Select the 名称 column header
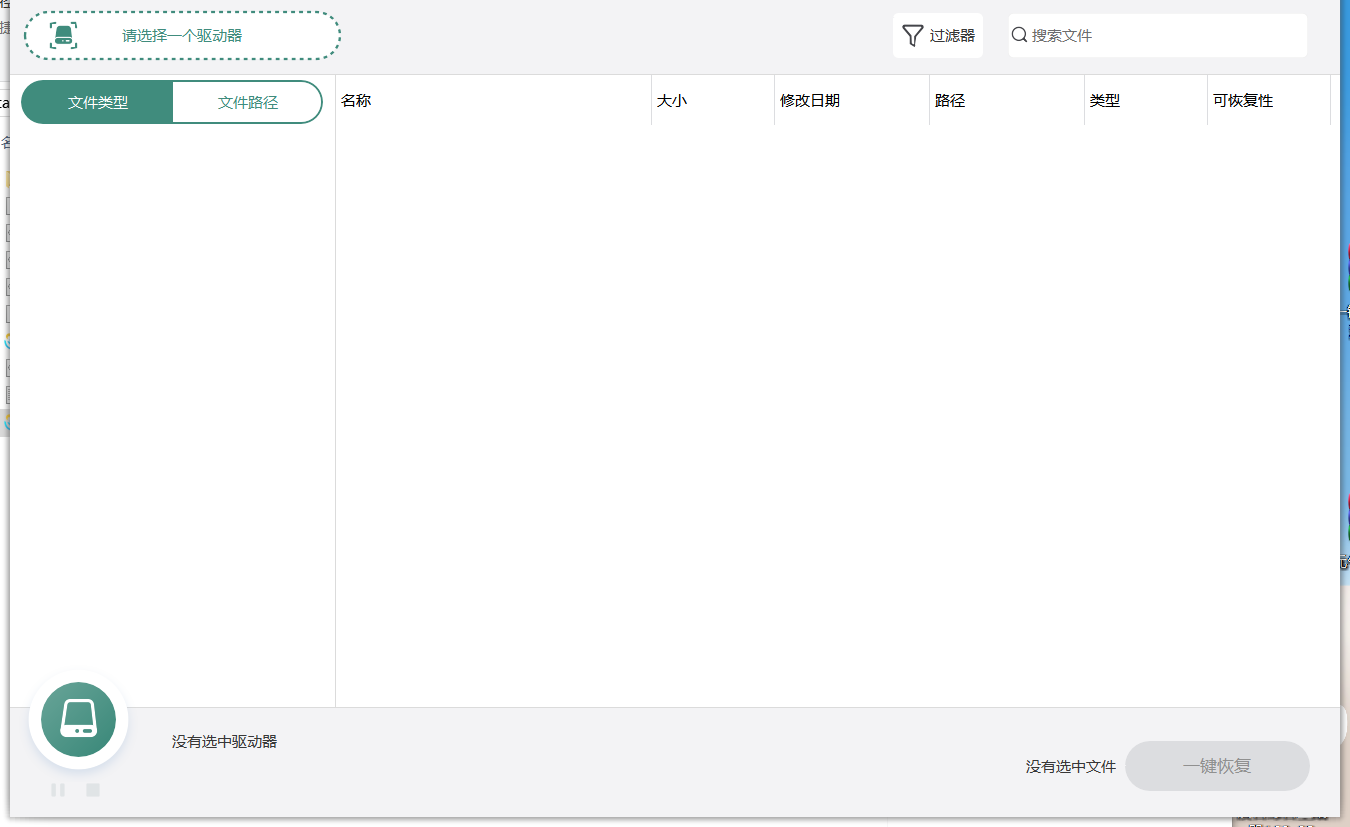The image size is (1350, 827). point(356,100)
